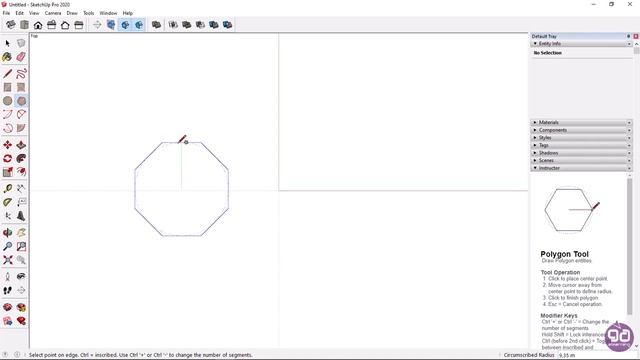
Task: Select the Line pencil tool
Action: coord(7,74)
